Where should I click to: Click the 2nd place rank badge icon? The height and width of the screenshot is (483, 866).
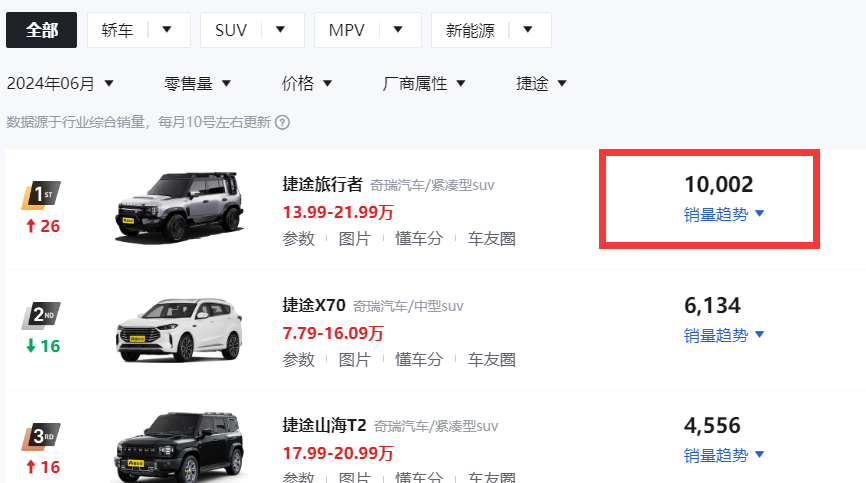[x=41, y=315]
